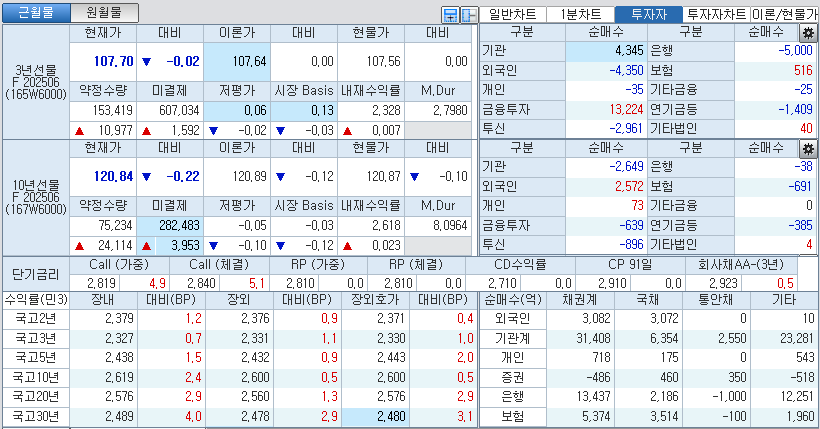This screenshot has width=820, height=429.
Task: Select 외국인 net buy value -4,350
Action: pos(606,71)
